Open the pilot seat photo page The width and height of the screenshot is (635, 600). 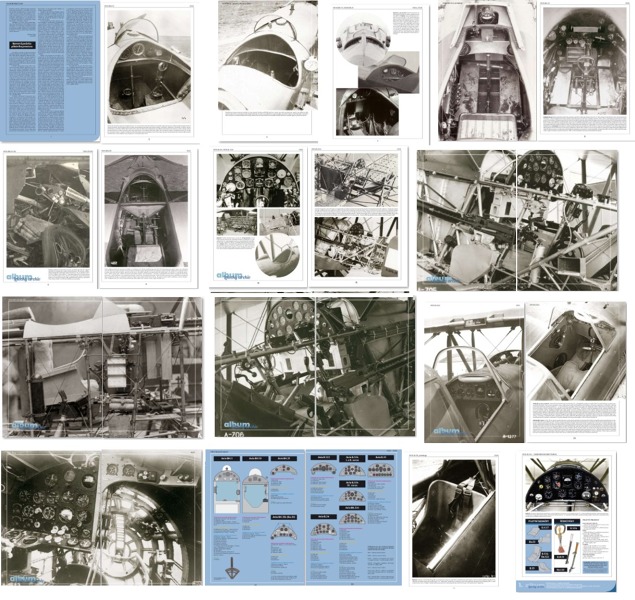click(454, 520)
